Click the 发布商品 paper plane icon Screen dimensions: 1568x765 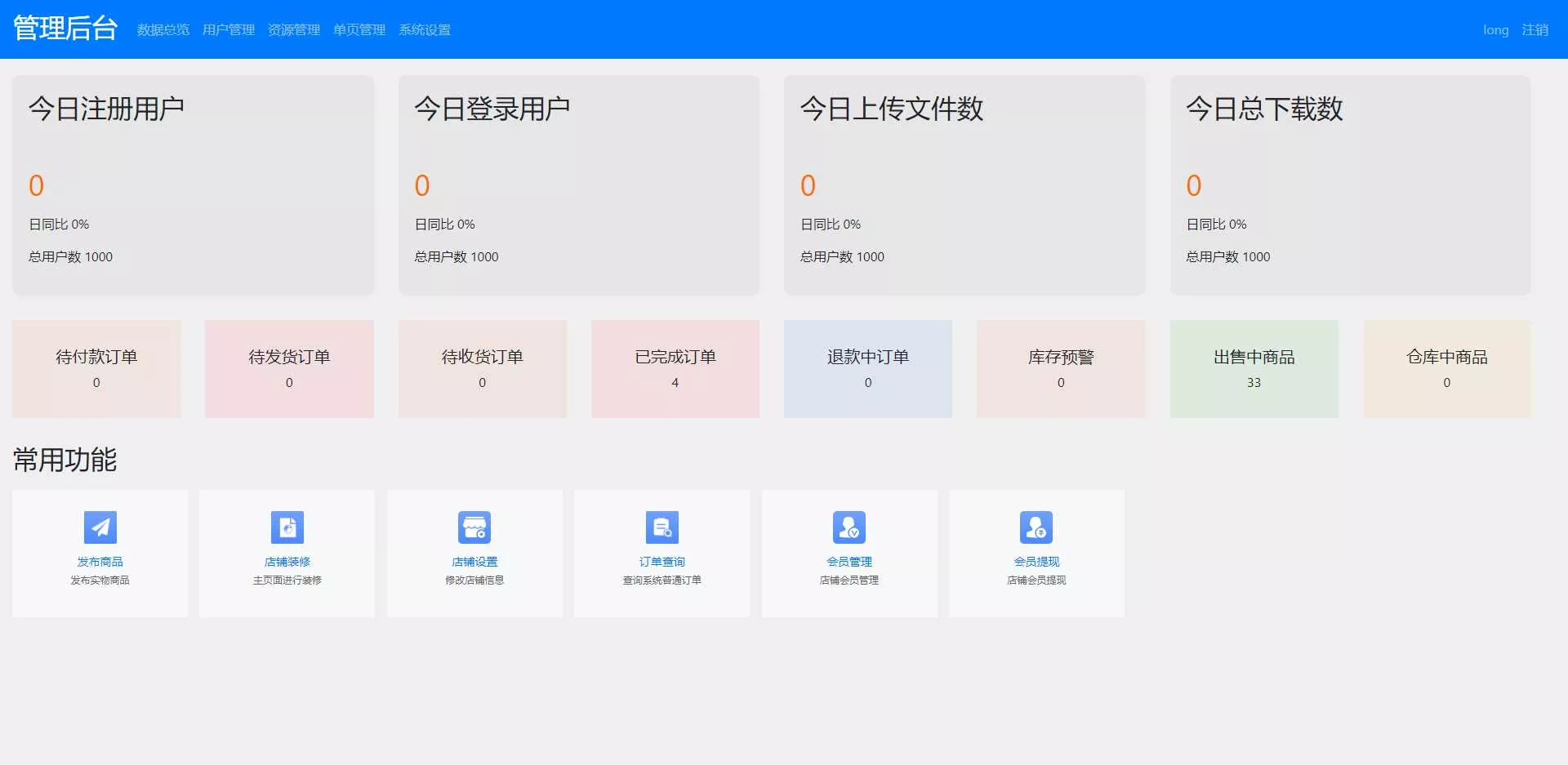(x=100, y=527)
